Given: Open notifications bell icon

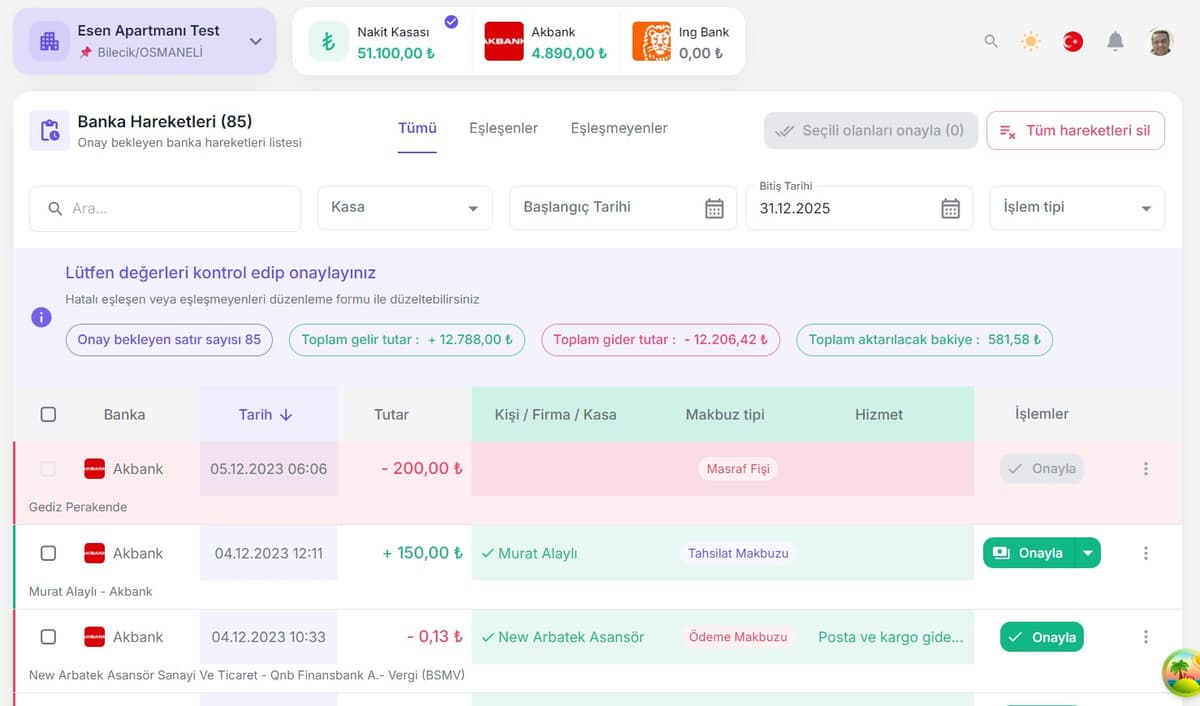Looking at the screenshot, I should [1115, 41].
